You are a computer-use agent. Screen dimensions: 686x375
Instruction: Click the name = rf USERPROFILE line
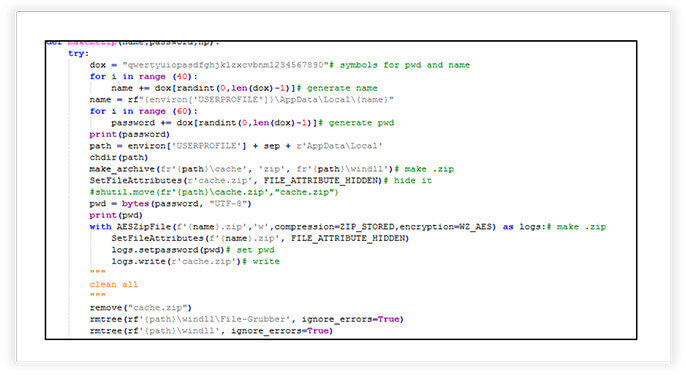[x=242, y=100]
